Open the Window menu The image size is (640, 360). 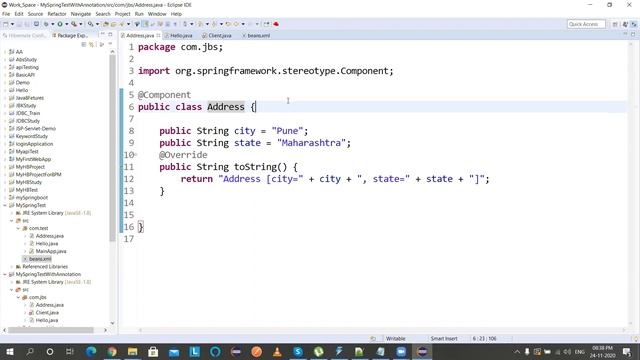coord(157,14)
